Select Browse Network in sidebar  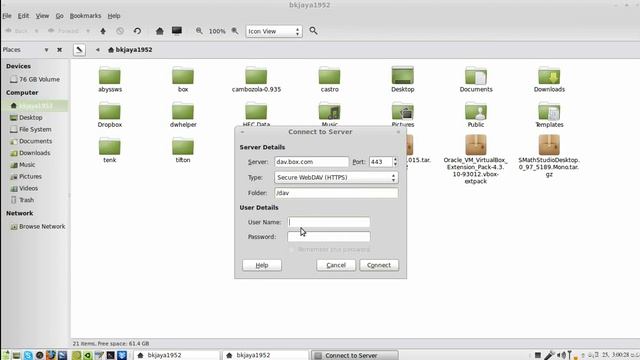tap(38, 227)
